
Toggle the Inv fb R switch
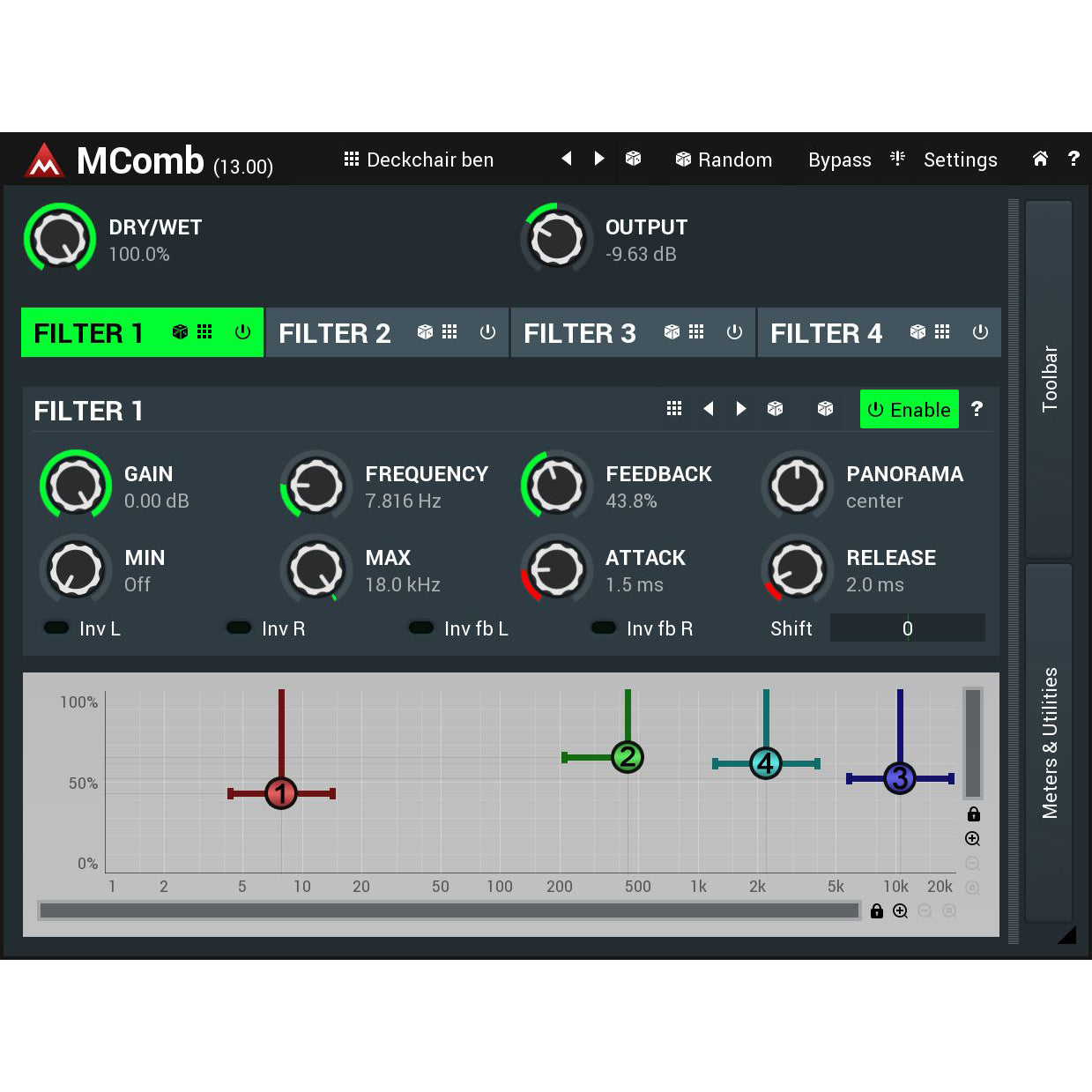click(604, 628)
